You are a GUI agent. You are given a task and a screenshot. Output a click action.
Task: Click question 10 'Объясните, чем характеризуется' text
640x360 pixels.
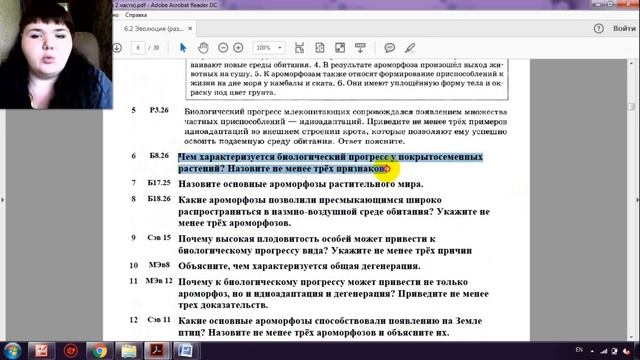(x=299, y=266)
